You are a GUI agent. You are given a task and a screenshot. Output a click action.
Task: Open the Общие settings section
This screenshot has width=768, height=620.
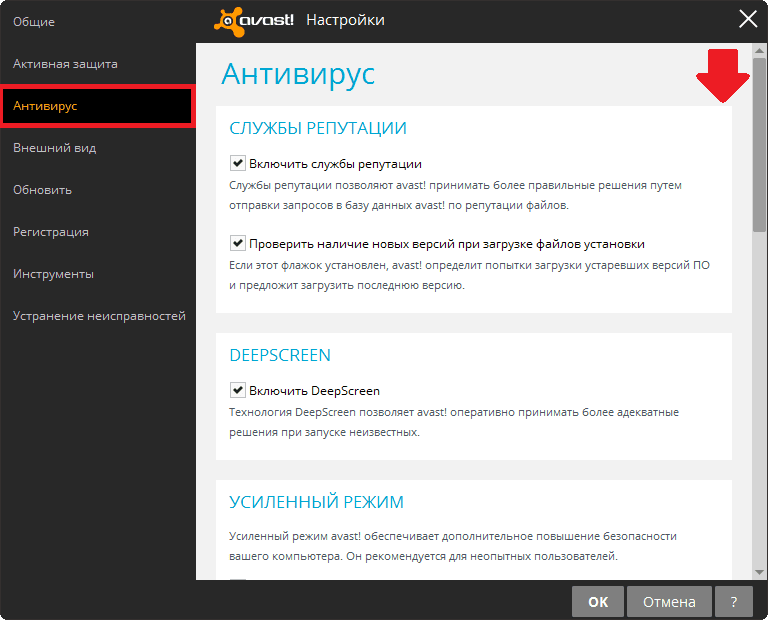coord(34,22)
